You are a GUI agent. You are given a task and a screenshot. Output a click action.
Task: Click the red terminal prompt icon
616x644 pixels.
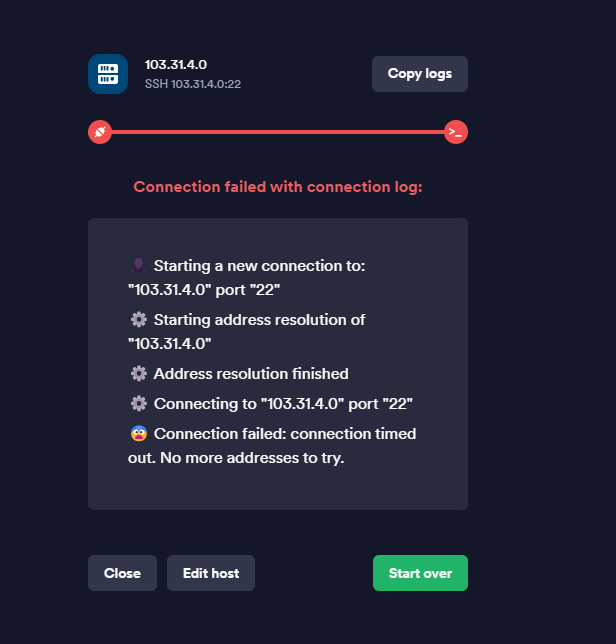coord(455,132)
